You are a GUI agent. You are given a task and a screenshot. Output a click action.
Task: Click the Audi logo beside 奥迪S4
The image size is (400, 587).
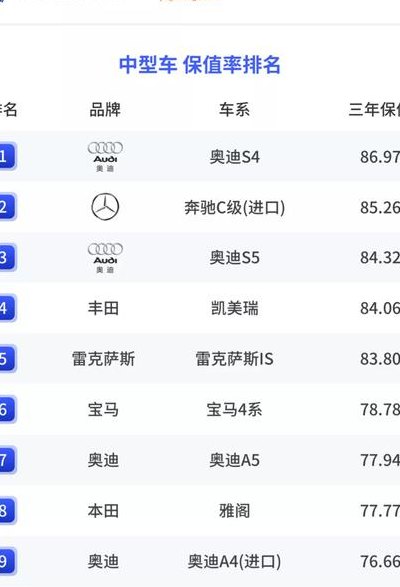coord(105,157)
